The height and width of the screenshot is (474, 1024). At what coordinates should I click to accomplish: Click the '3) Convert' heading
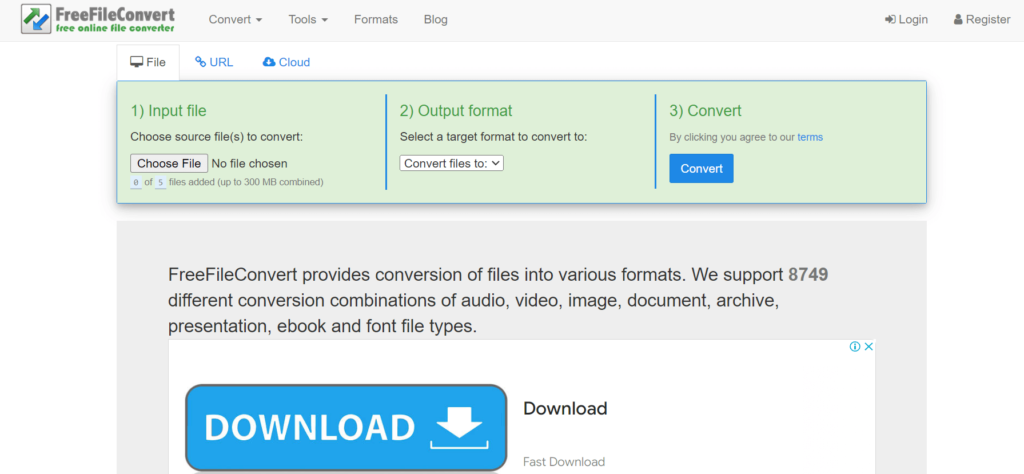(705, 111)
